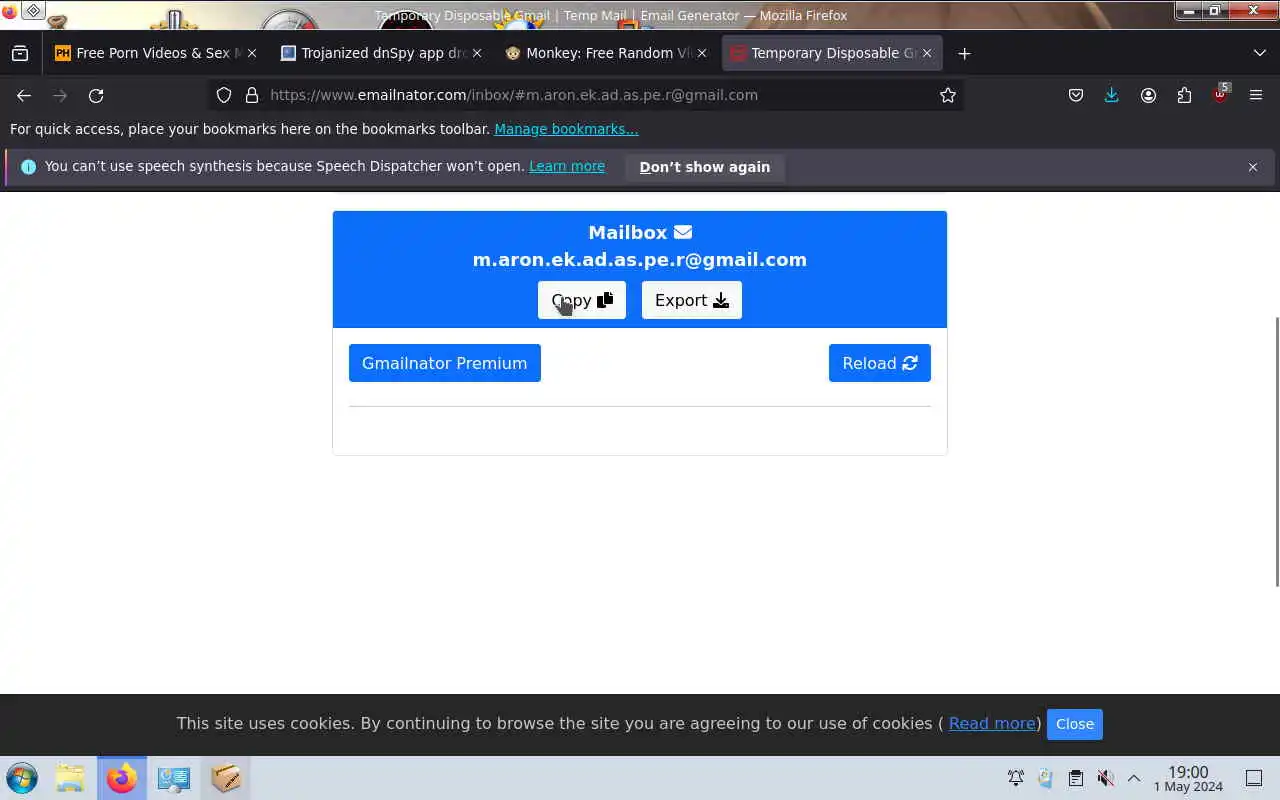The width and height of the screenshot is (1280, 800).
Task: Switch to the Trojanized dnSpy app tab
Action: point(380,53)
